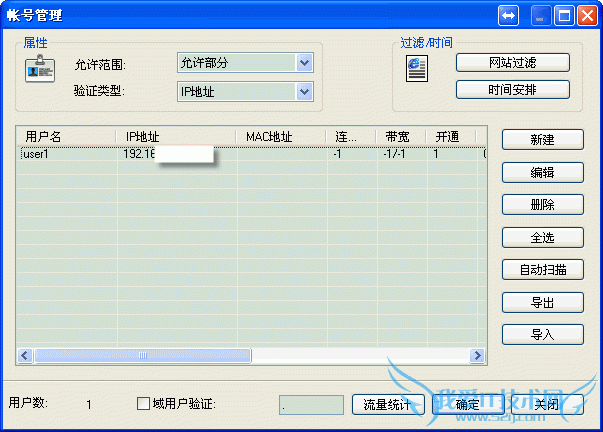Open 流量统计

point(388,405)
